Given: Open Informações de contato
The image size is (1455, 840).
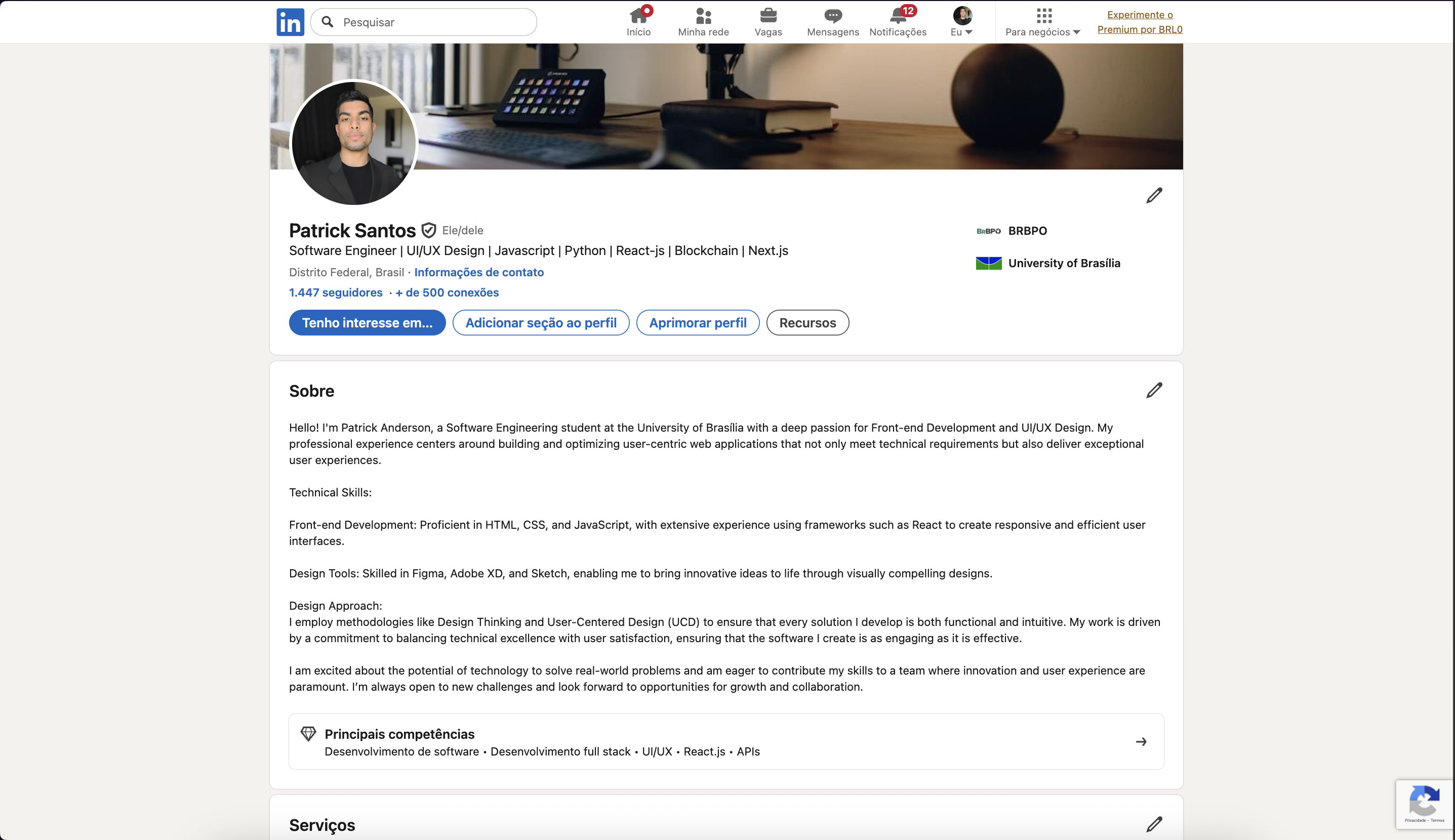Looking at the screenshot, I should (478, 272).
